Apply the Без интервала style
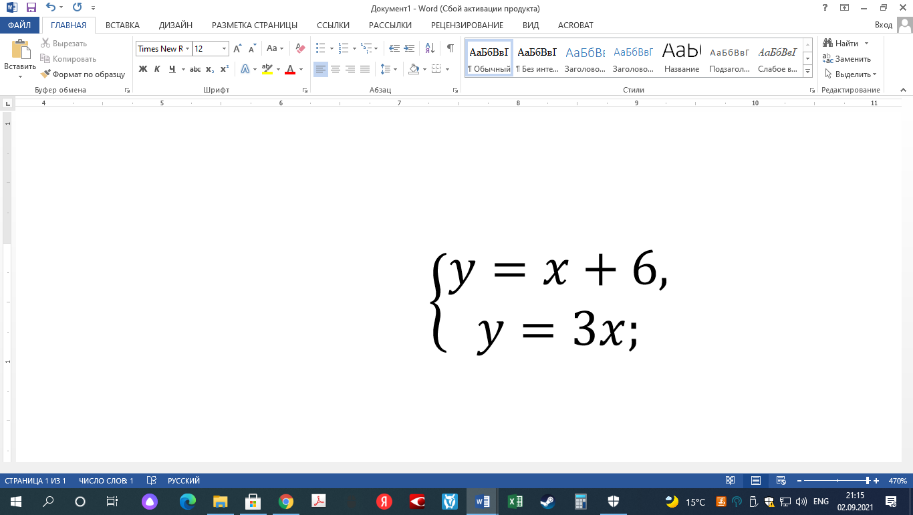The image size is (913, 515). click(537, 57)
